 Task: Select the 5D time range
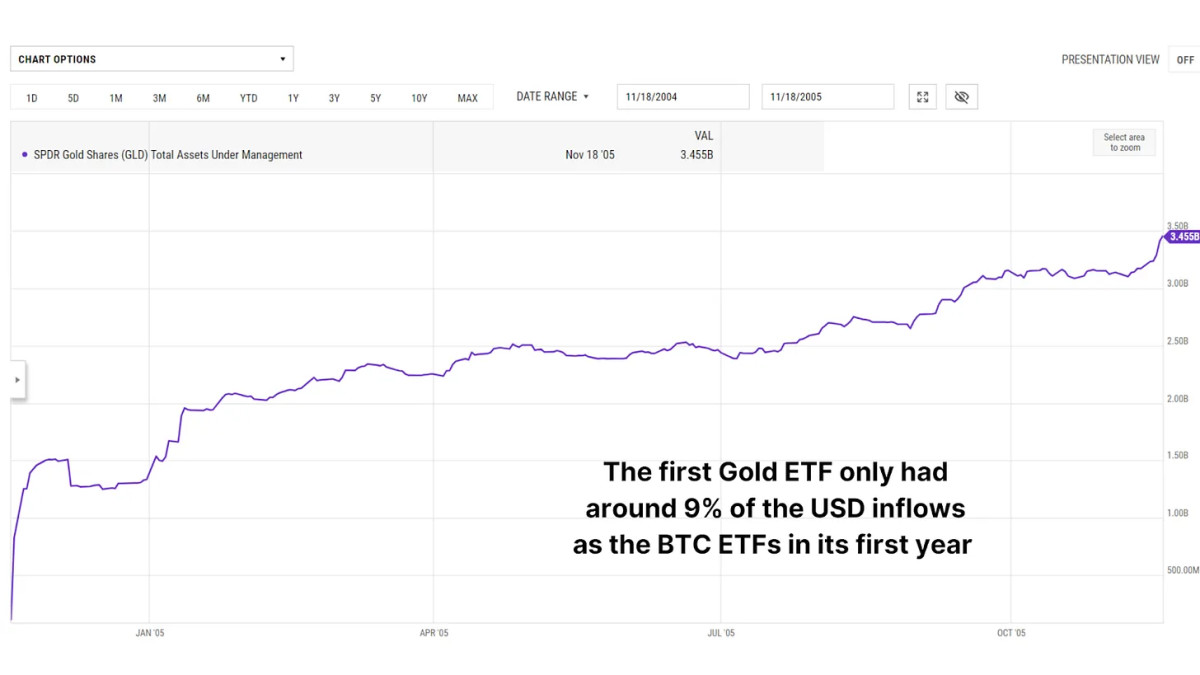[73, 98]
